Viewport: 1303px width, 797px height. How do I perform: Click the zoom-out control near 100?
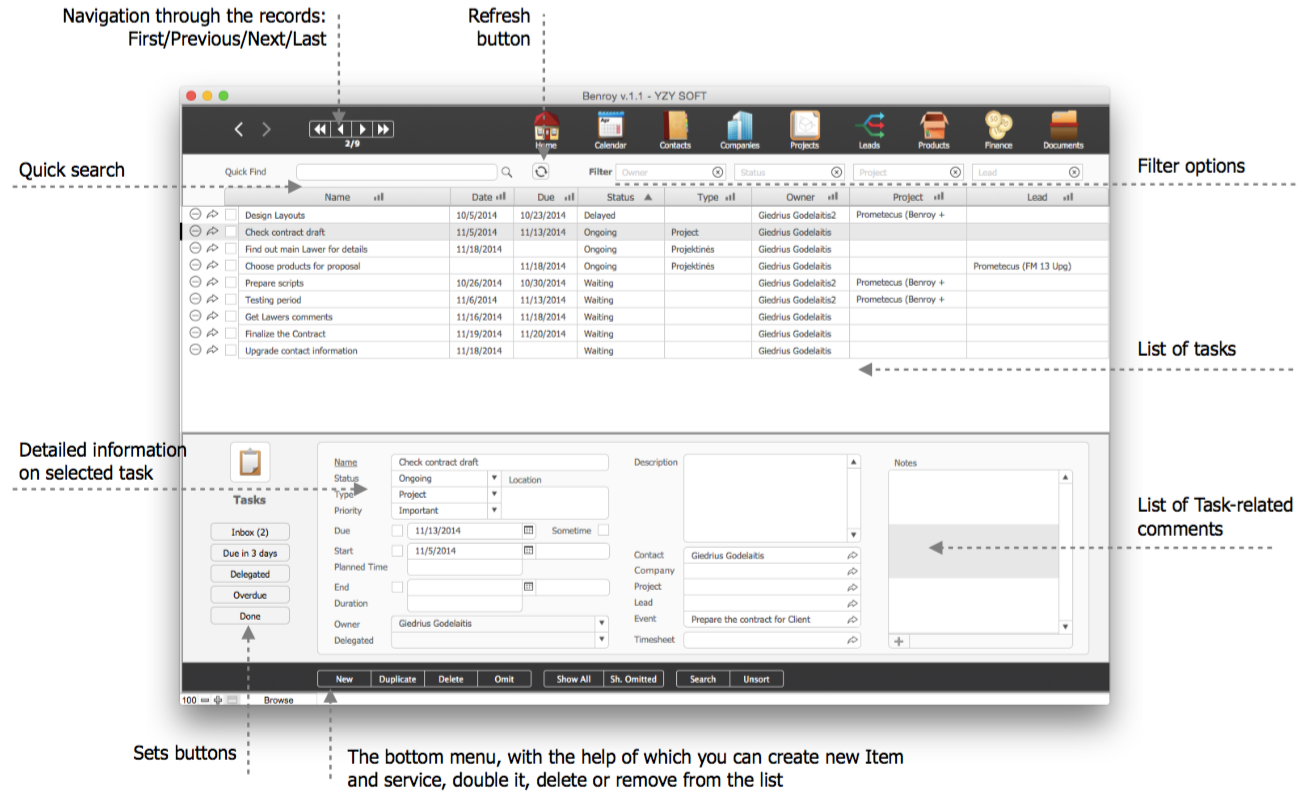[205, 700]
